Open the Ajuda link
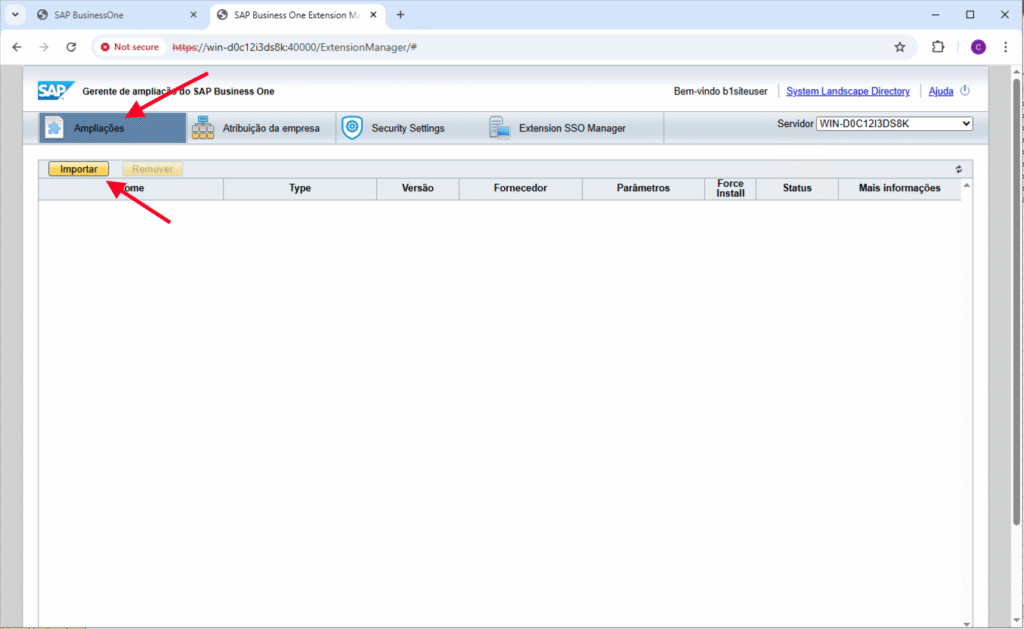This screenshot has height=629, width=1024. (940, 91)
